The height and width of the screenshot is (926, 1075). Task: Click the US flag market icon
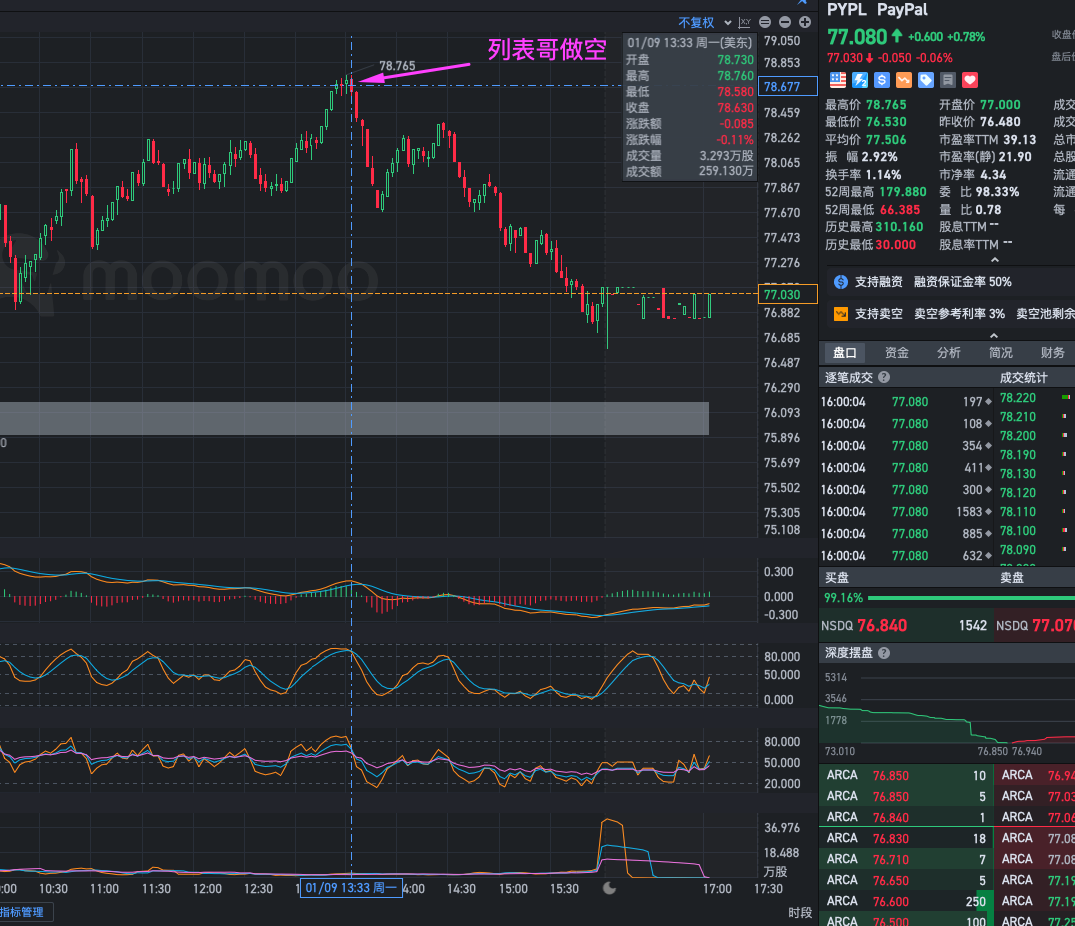[838, 80]
